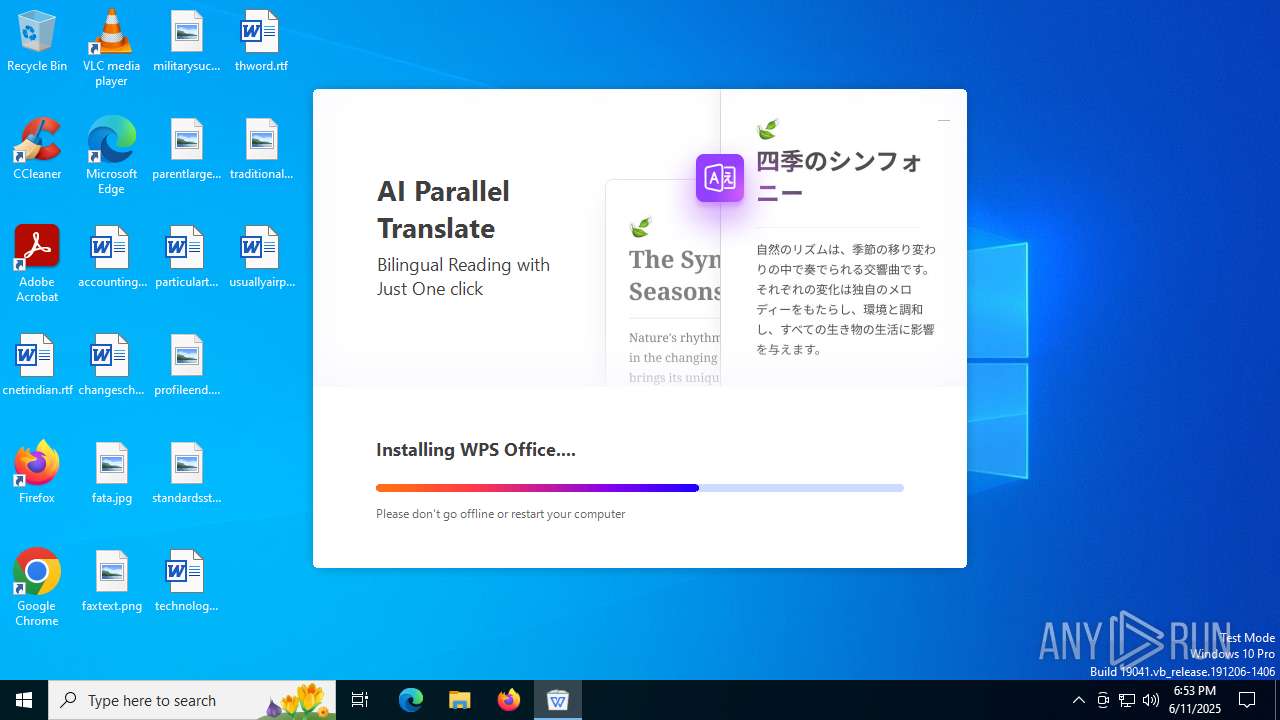Select the parentlarge... image file
This screenshot has height=720, width=1280.
tap(186, 149)
